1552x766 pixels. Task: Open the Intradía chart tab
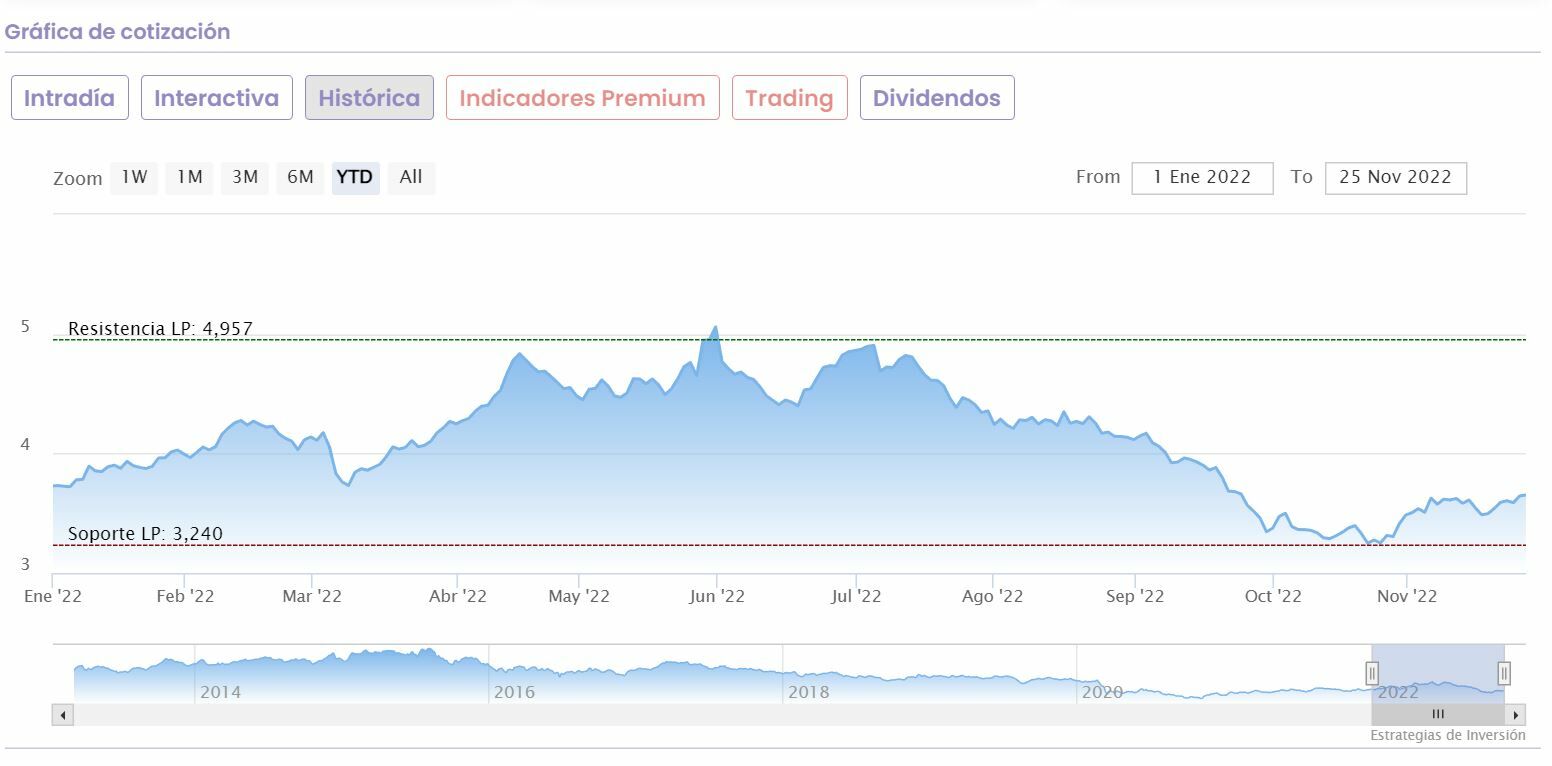(x=69, y=98)
